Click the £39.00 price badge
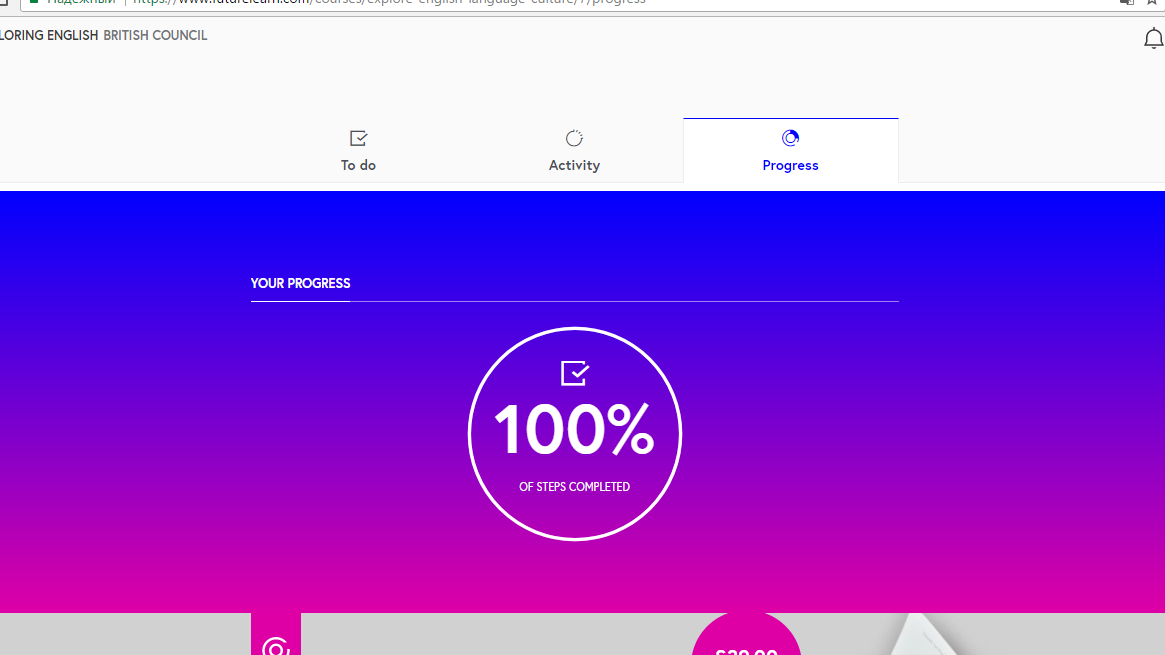The width and height of the screenshot is (1165, 655). (746, 648)
